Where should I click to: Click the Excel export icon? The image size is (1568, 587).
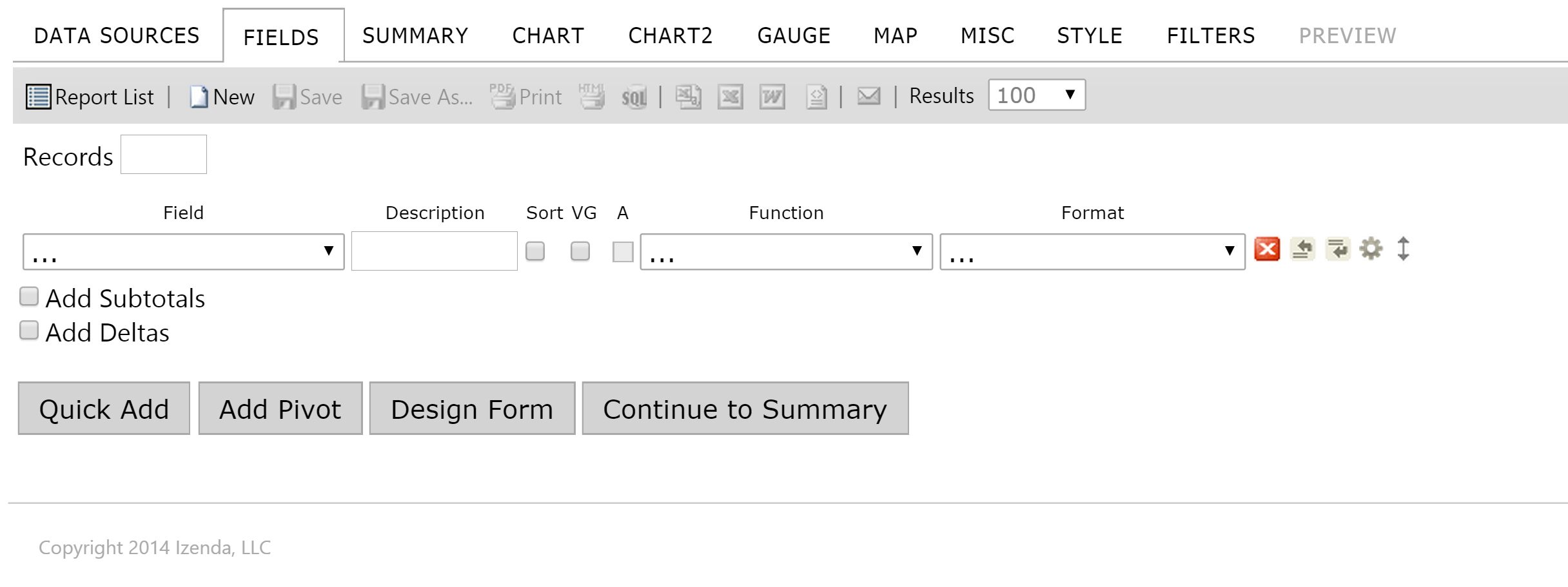pyautogui.click(x=730, y=97)
